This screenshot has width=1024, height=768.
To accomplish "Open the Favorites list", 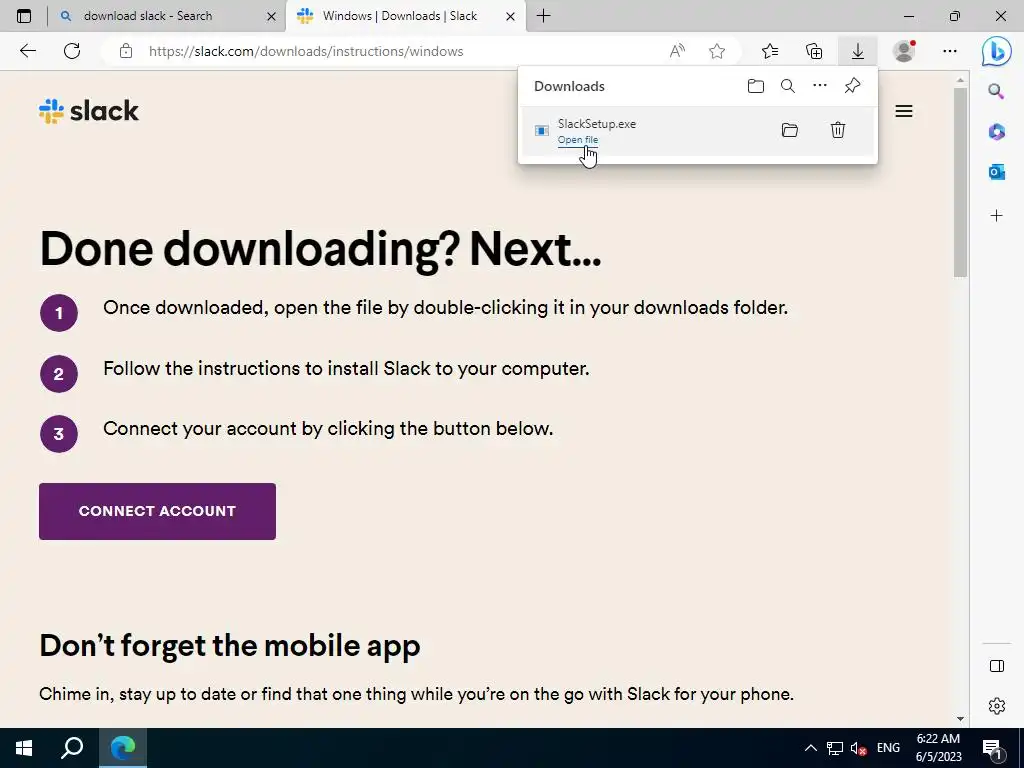I will coord(770,51).
